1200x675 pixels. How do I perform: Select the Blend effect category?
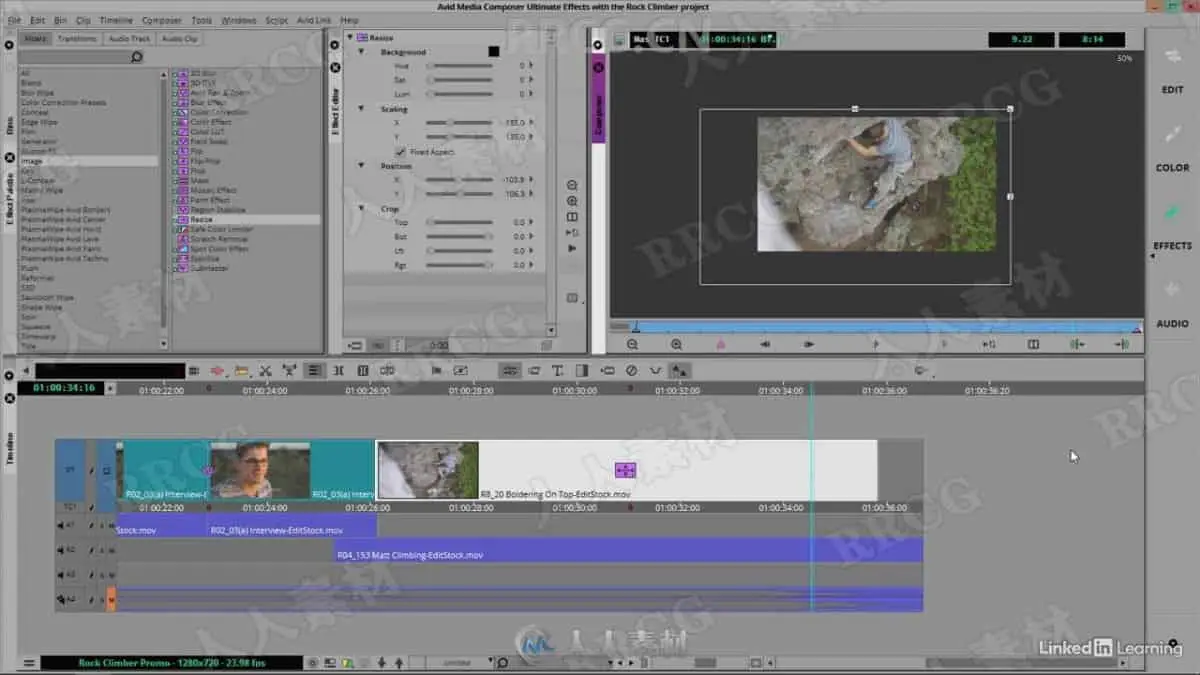click(x=32, y=83)
